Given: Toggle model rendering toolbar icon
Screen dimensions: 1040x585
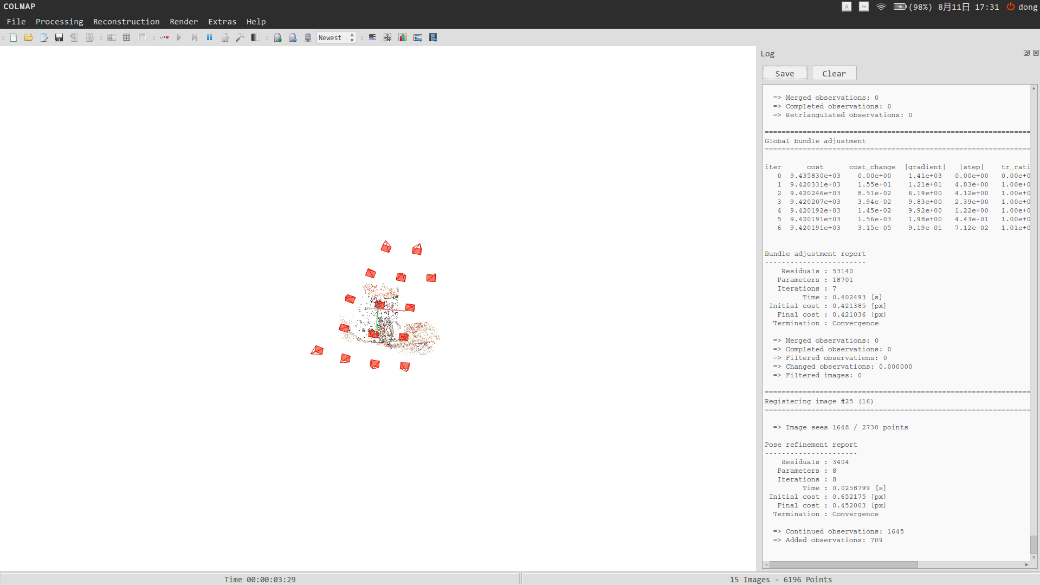Looking at the screenshot, I should 278,38.
